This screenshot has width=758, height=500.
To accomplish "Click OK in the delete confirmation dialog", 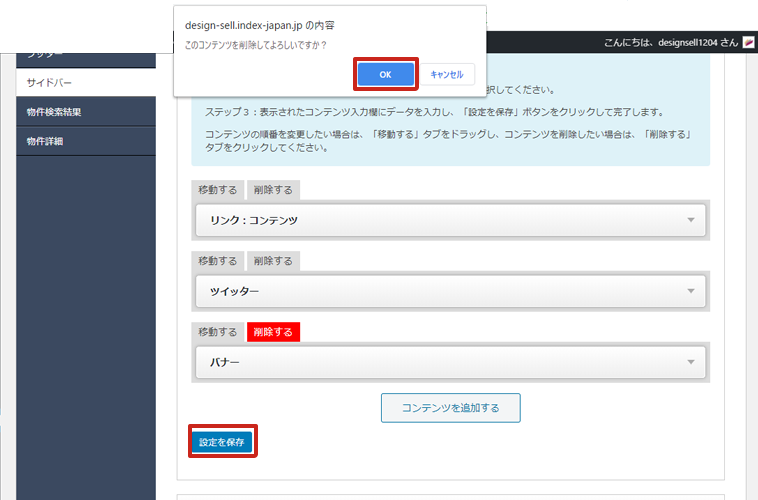I will pos(385,75).
